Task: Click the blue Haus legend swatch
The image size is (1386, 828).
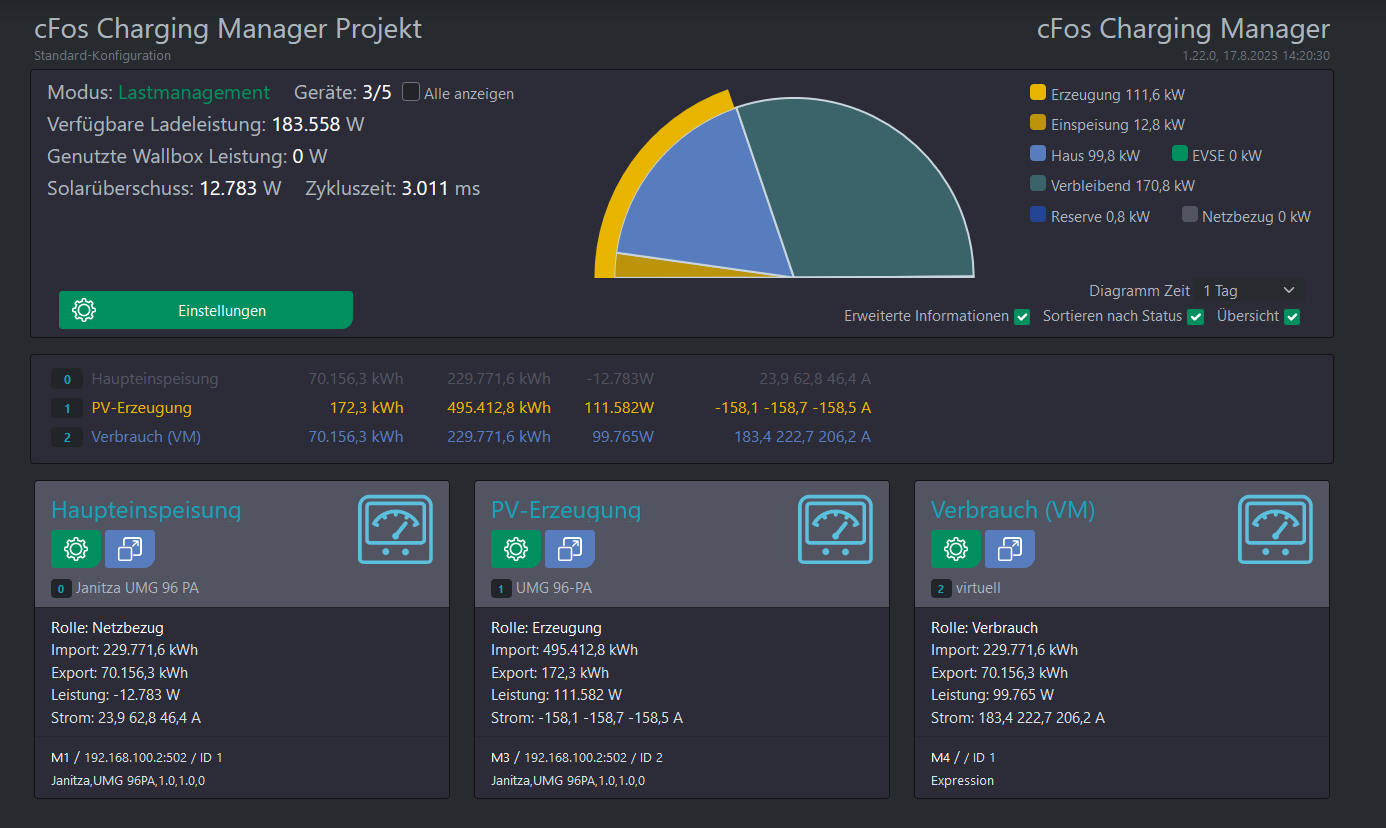Action: 1038,155
